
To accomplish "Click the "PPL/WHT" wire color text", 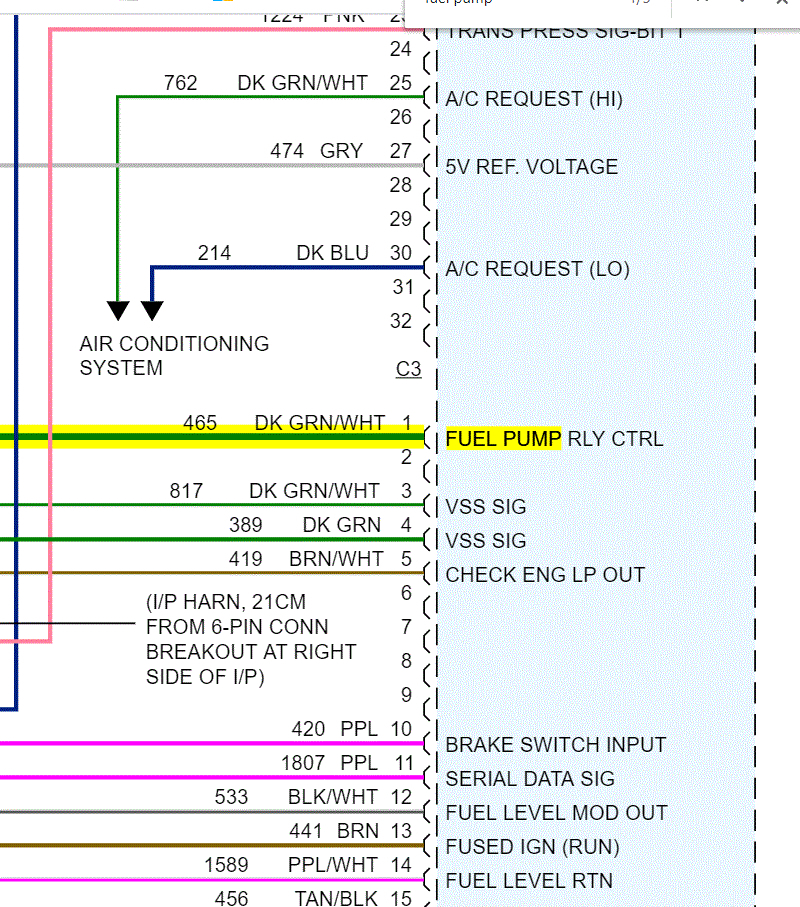I will (333, 865).
